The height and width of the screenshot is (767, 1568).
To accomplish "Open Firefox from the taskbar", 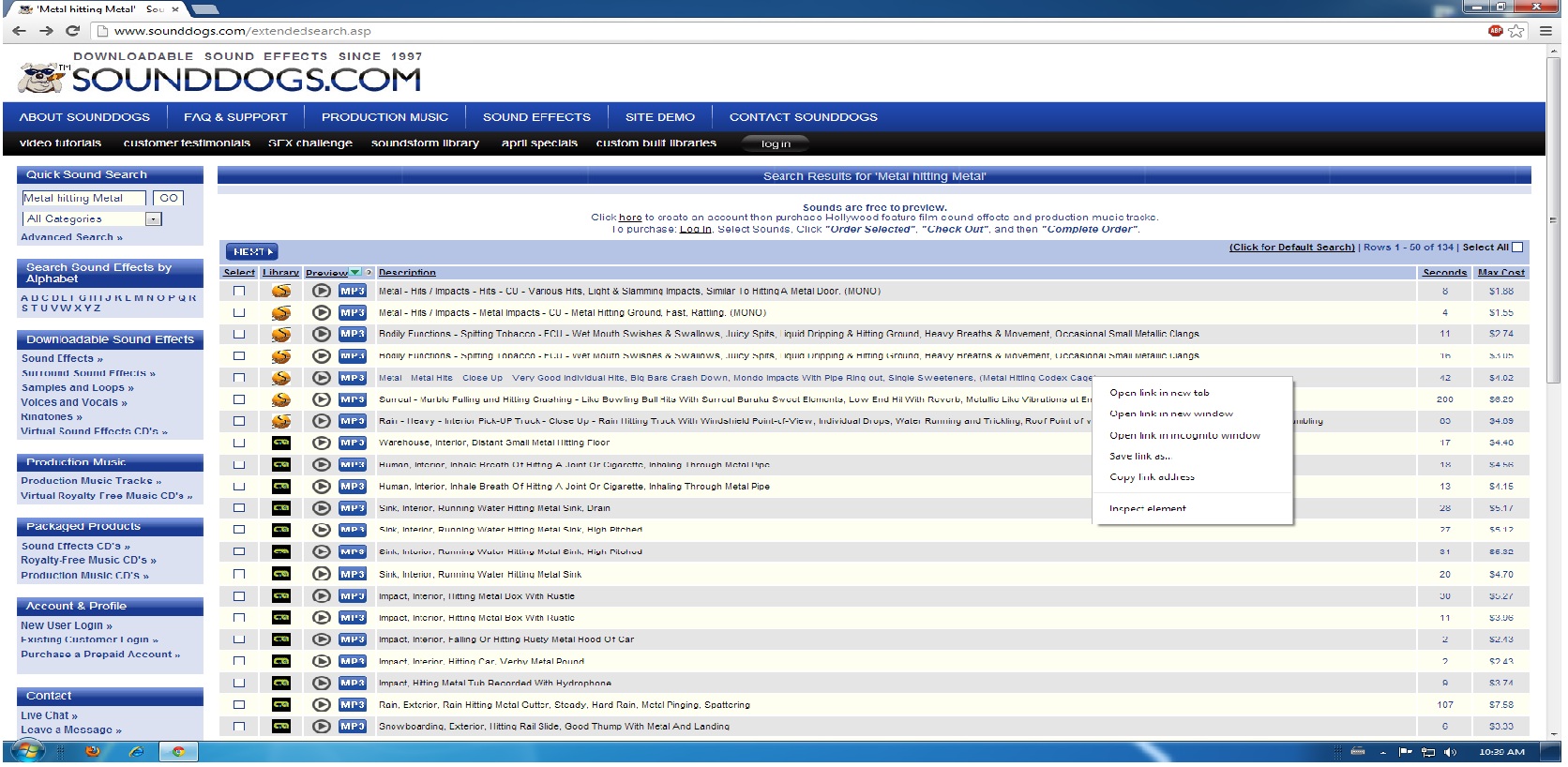I will 92,752.
